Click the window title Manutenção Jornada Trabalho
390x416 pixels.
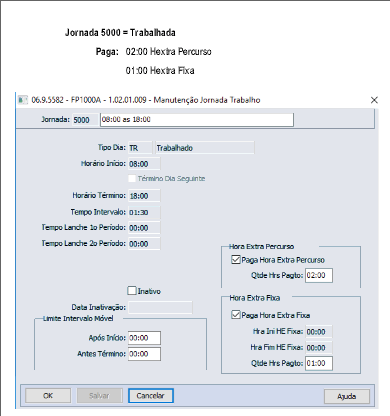click(x=207, y=100)
